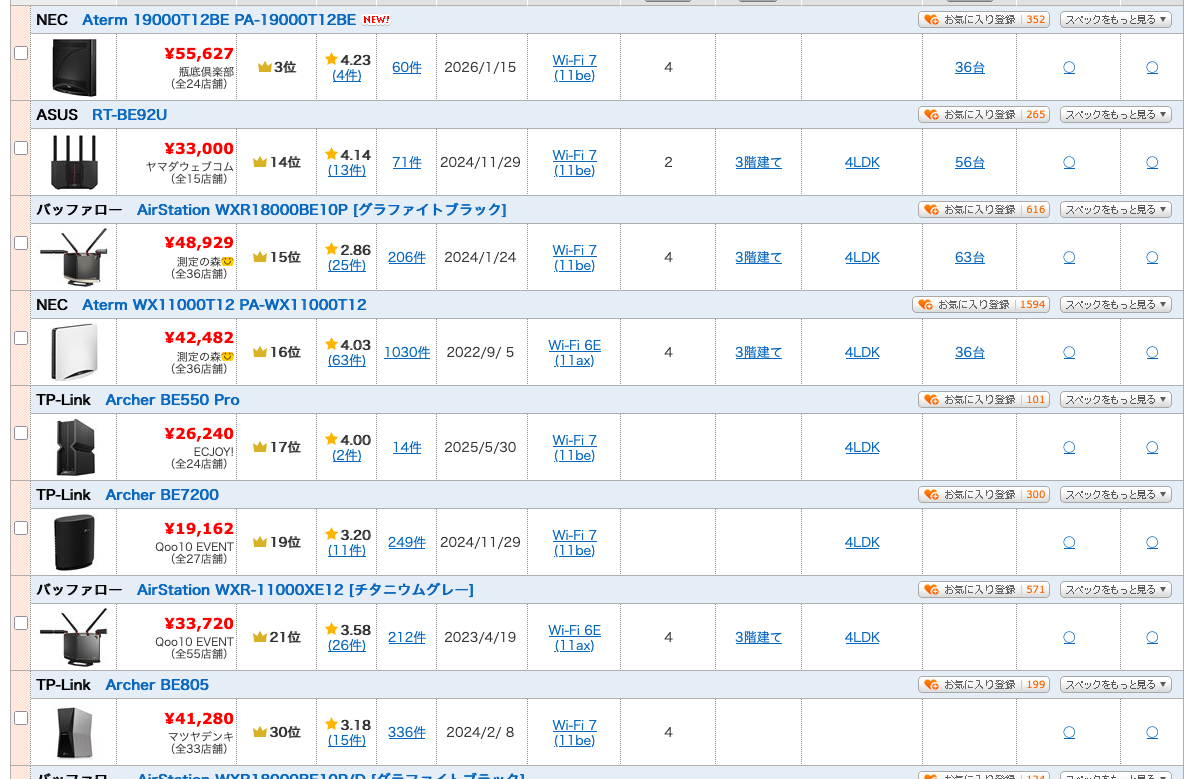This screenshot has width=1186, height=779.
Task: Open the Aterm WX11000T12 white router image
Action: (74, 352)
